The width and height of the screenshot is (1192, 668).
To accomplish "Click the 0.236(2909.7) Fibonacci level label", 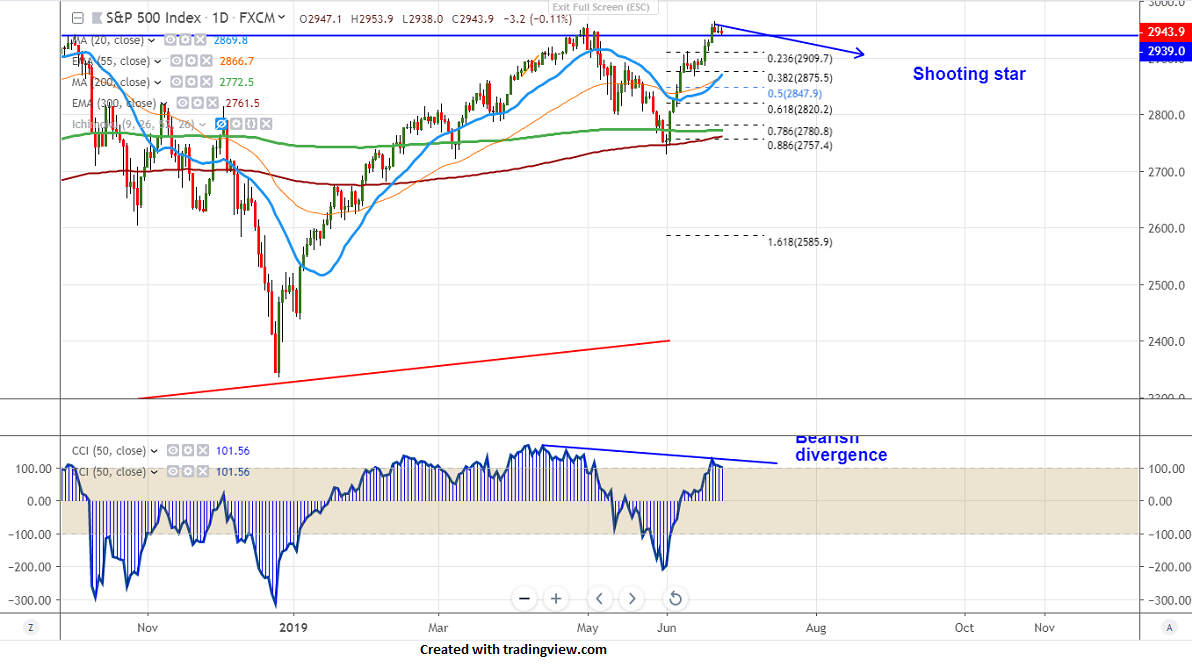I will [800, 59].
